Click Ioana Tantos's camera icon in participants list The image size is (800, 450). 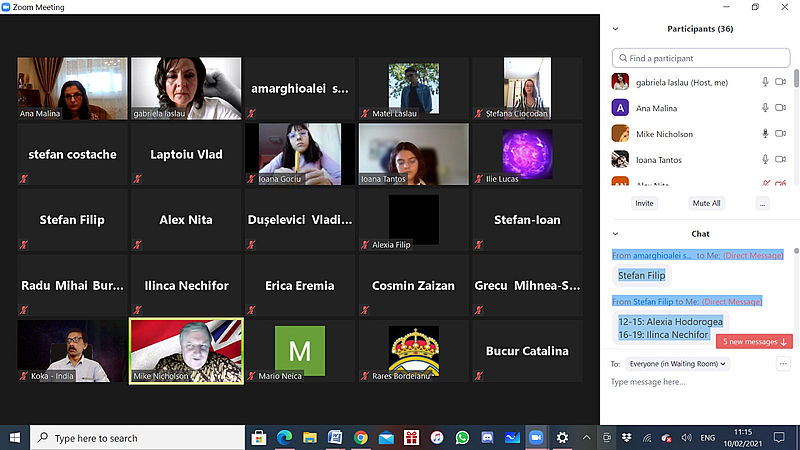click(781, 160)
